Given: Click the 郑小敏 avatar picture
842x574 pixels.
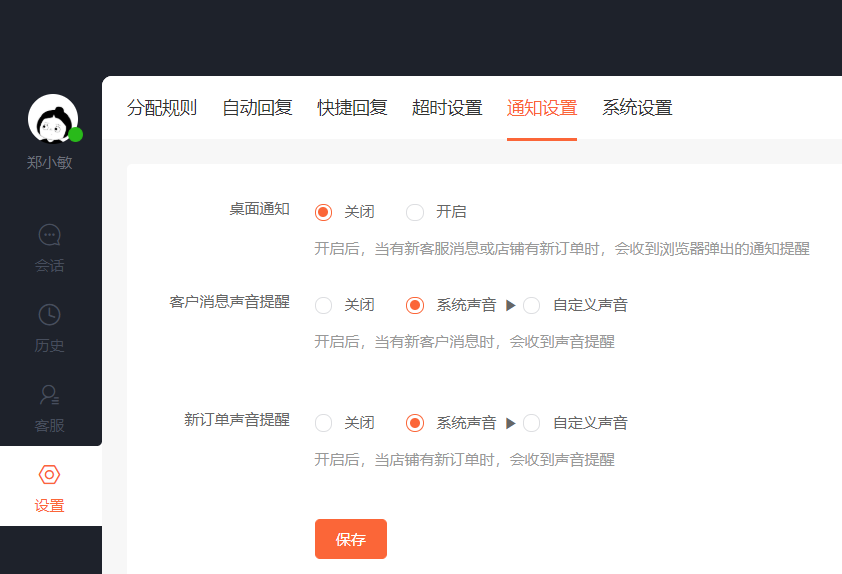Looking at the screenshot, I should 53,119.
